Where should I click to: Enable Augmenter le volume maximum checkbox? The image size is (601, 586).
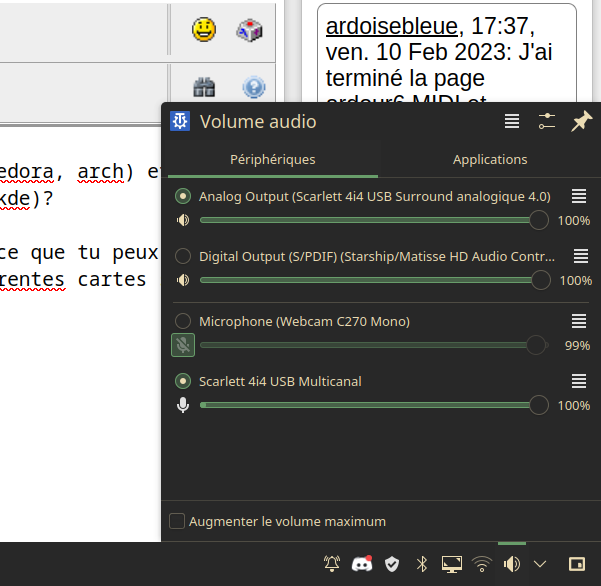177,521
